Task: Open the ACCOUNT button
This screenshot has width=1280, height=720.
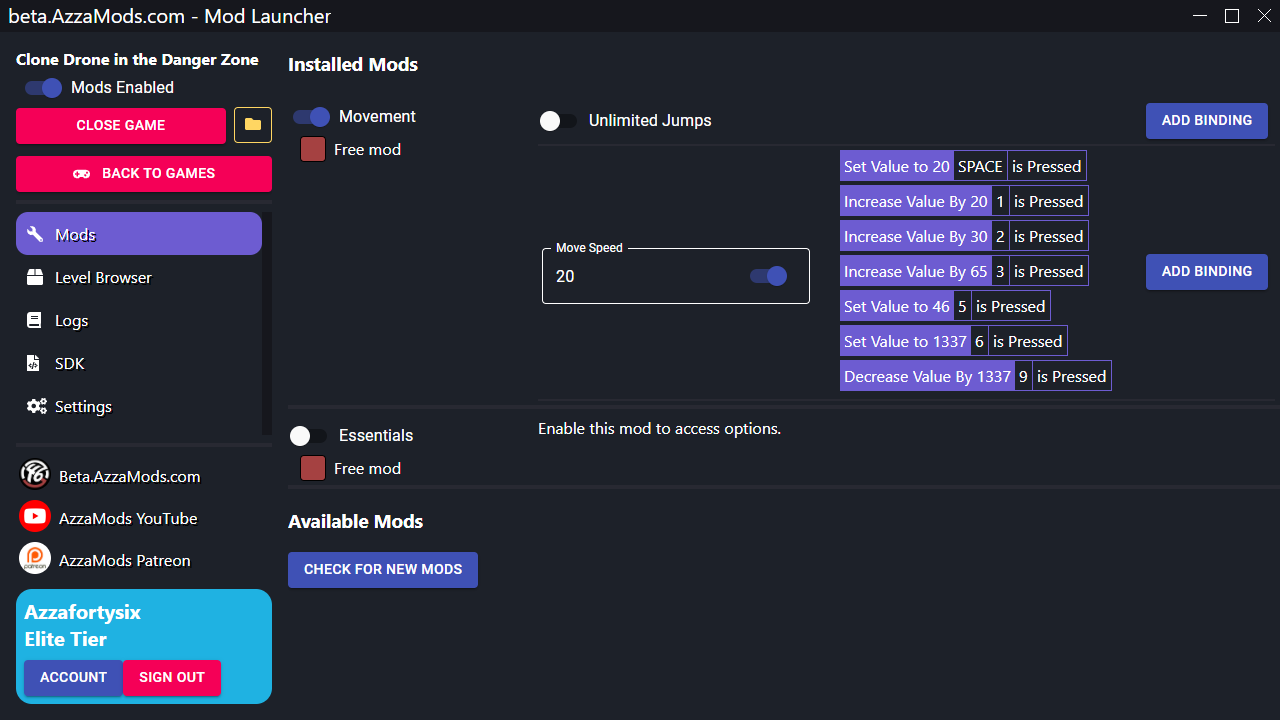Action: [x=73, y=677]
